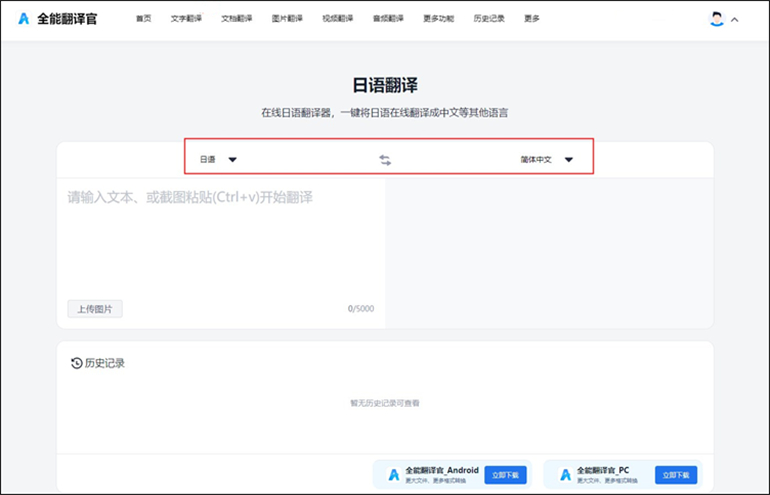Open the 日语 source language dropdown
Viewport: 770px width, 495px height.
pyautogui.click(x=218, y=160)
